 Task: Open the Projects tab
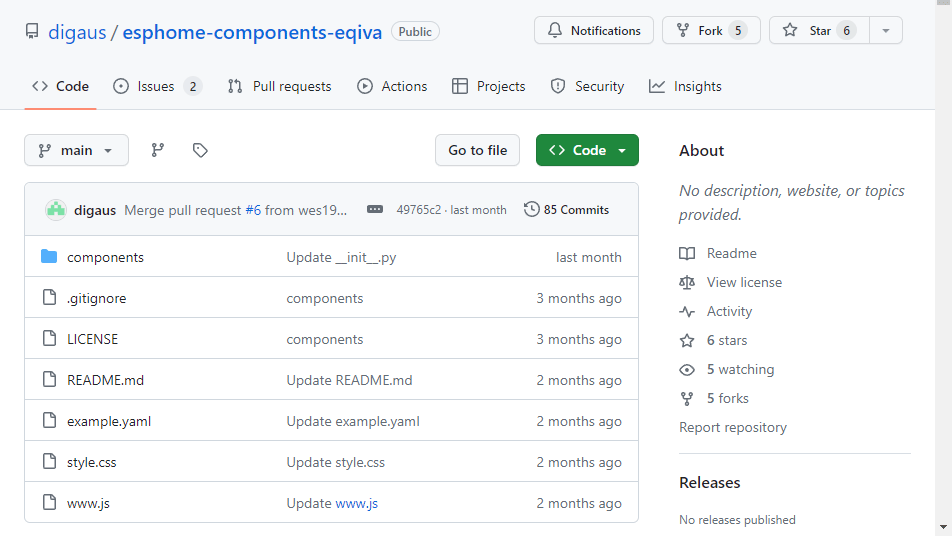click(489, 86)
